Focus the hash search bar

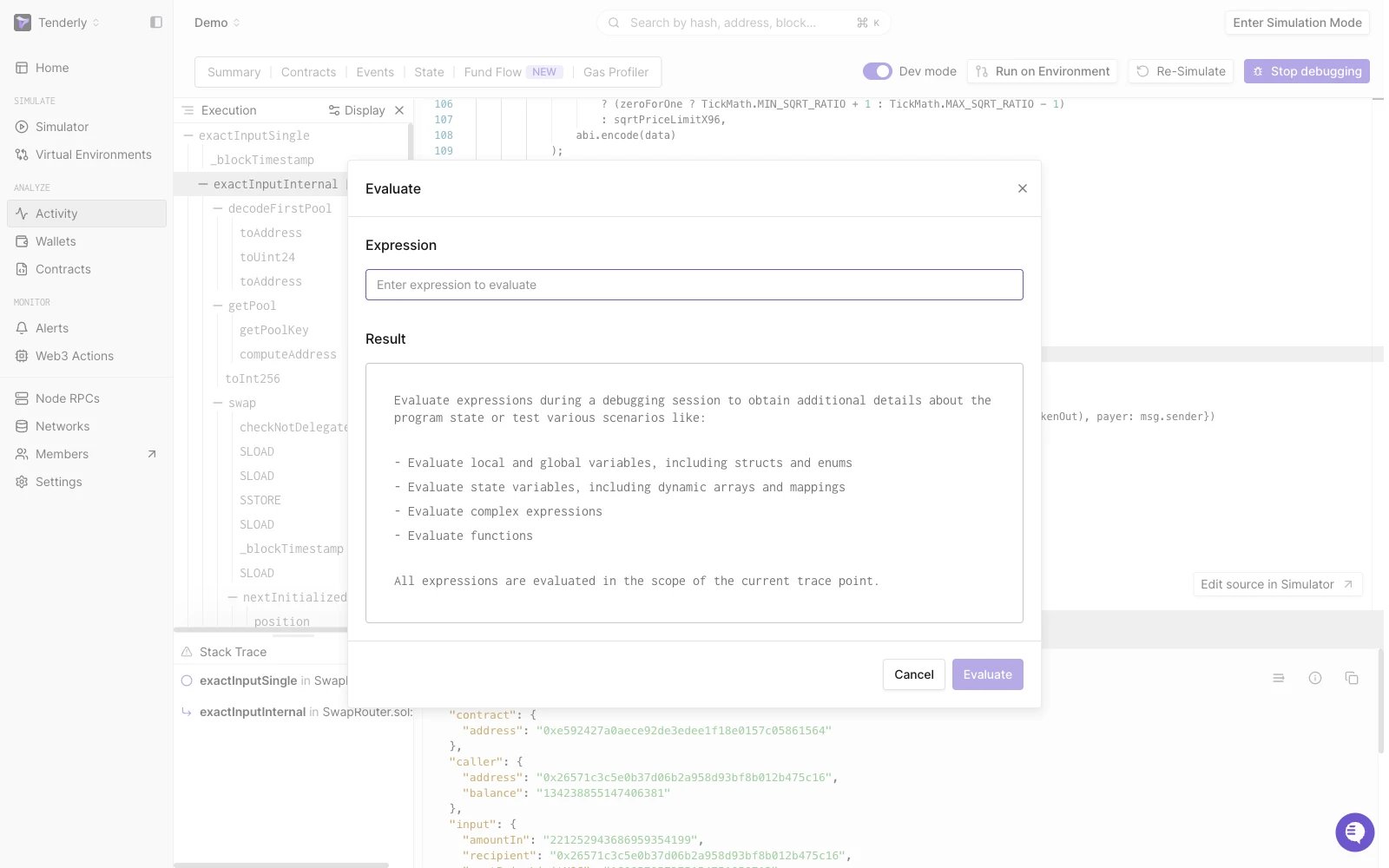(x=744, y=23)
